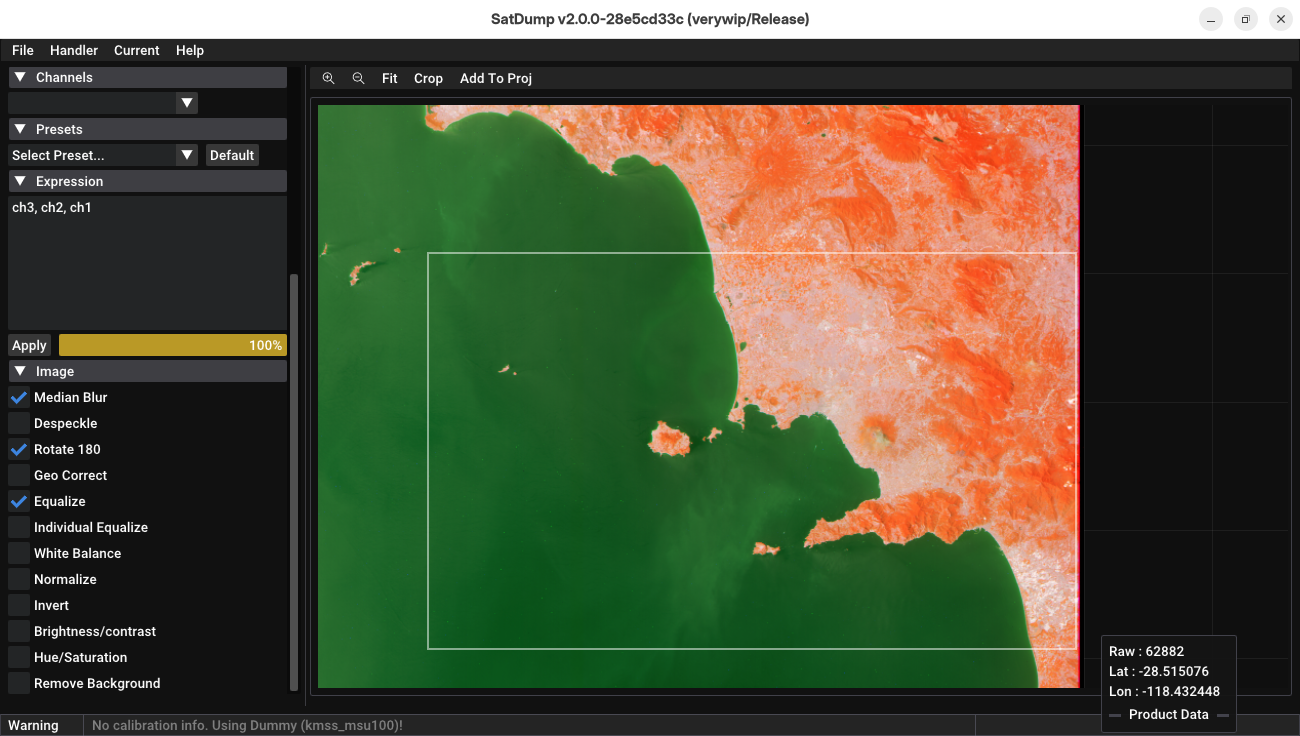
Task: Disable the Median Blur checkbox
Action: pyautogui.click(x=19, y=397)
